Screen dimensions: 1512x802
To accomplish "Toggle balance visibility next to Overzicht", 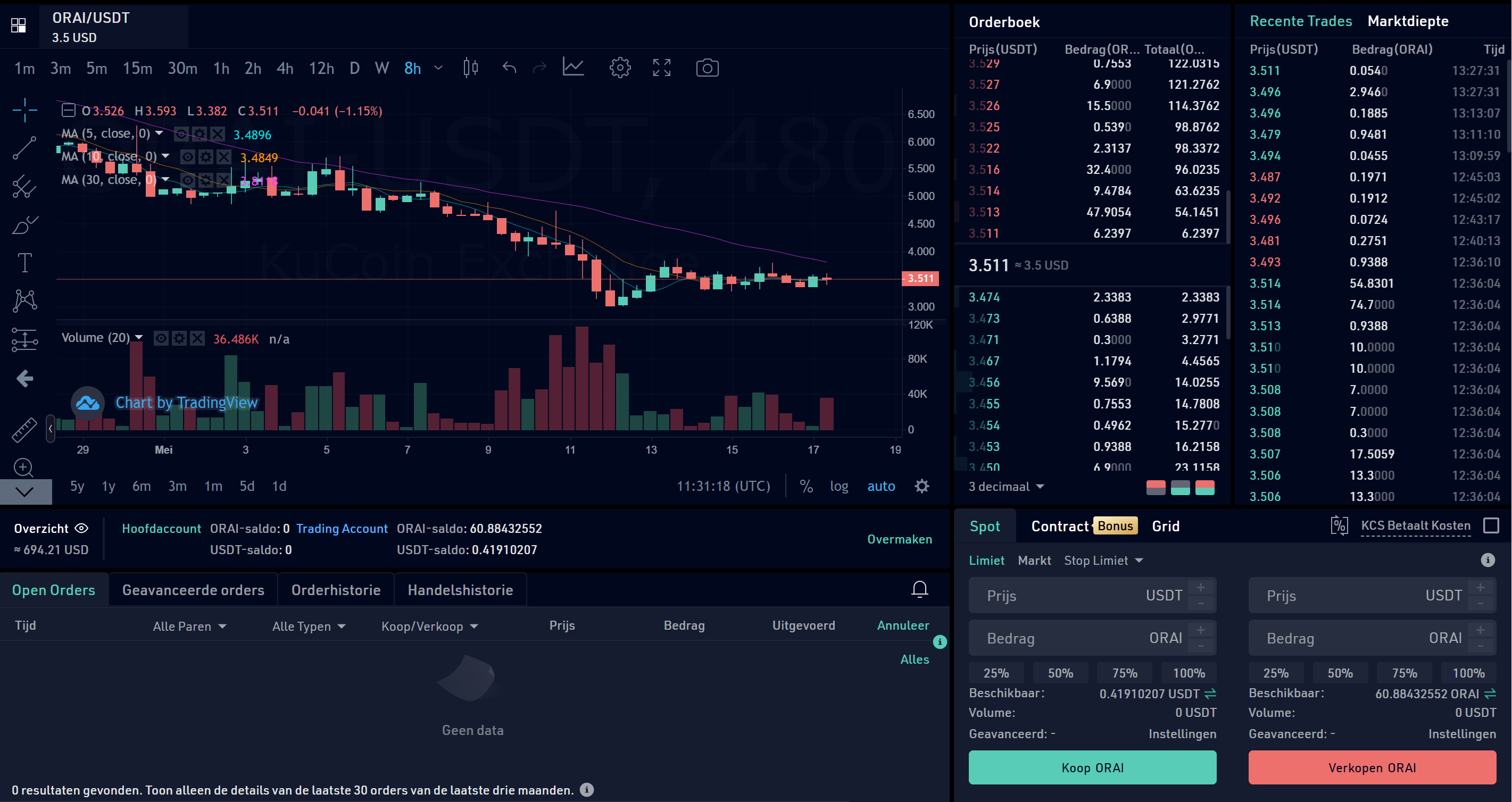I will (82, 528).
